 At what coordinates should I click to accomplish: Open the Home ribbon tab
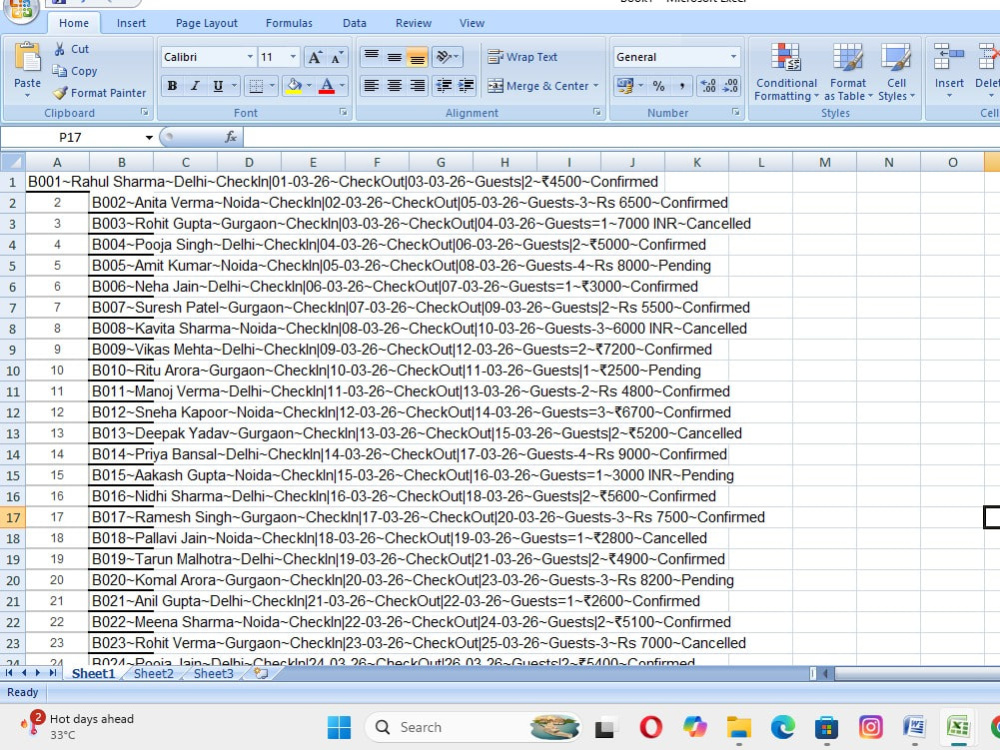[x=74, y=23]
